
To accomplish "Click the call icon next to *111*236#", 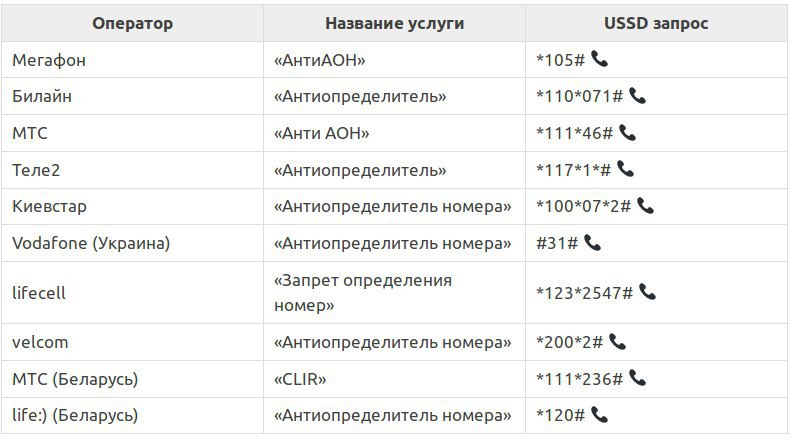I will 637,378.
